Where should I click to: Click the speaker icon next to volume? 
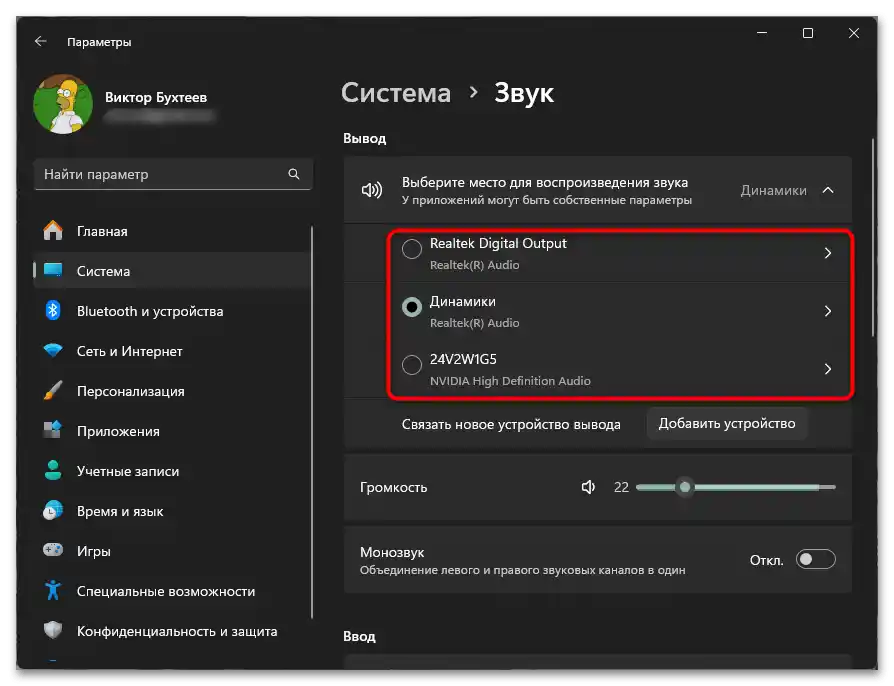pyautogui.click(x=588, y=487)
